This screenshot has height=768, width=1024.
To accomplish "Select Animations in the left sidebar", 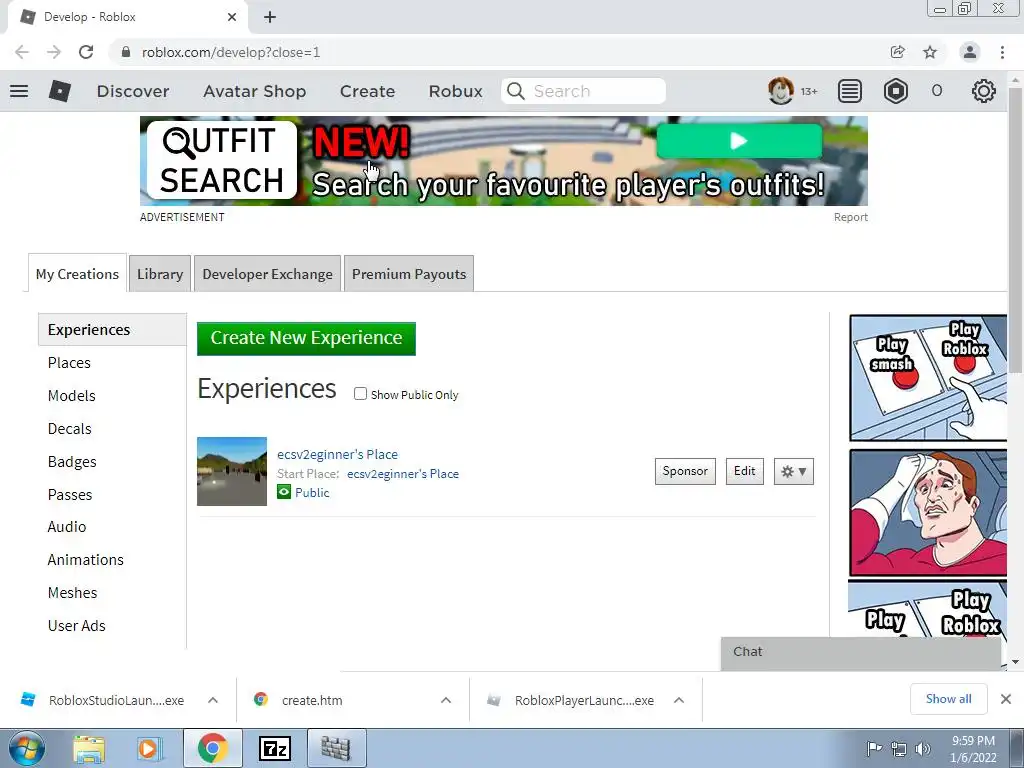I will pyautogui.click(x=86, y=560).
